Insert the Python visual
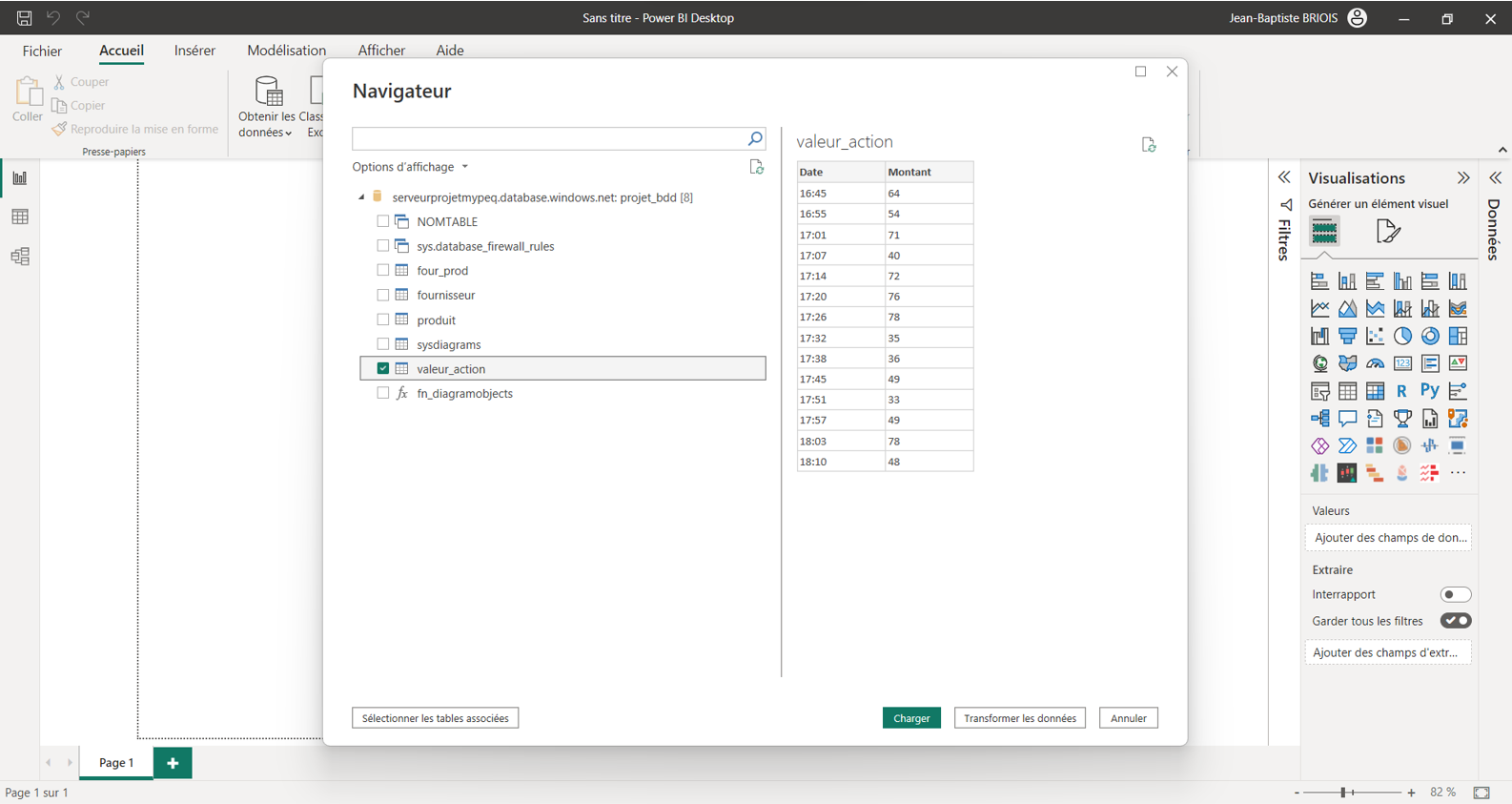 pyautogui.click(x=1430, y=391)
